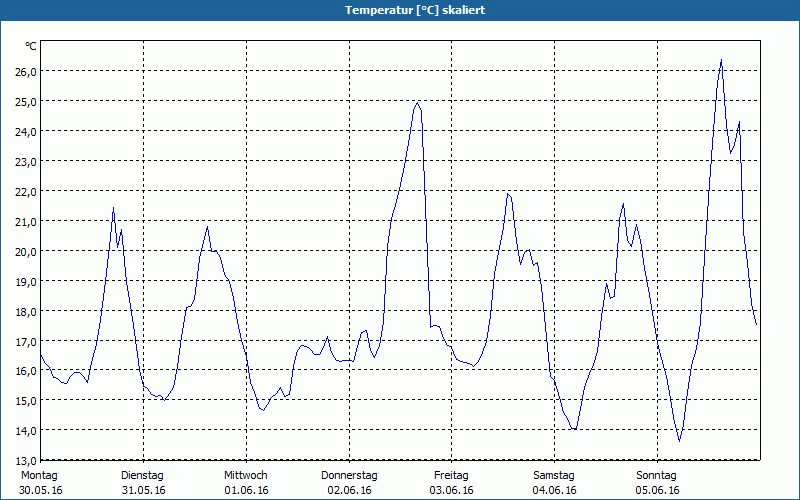The height and width of the screenshot is (500, 800).
Task: Click the °C unit label above the axis
Action: 31,46
